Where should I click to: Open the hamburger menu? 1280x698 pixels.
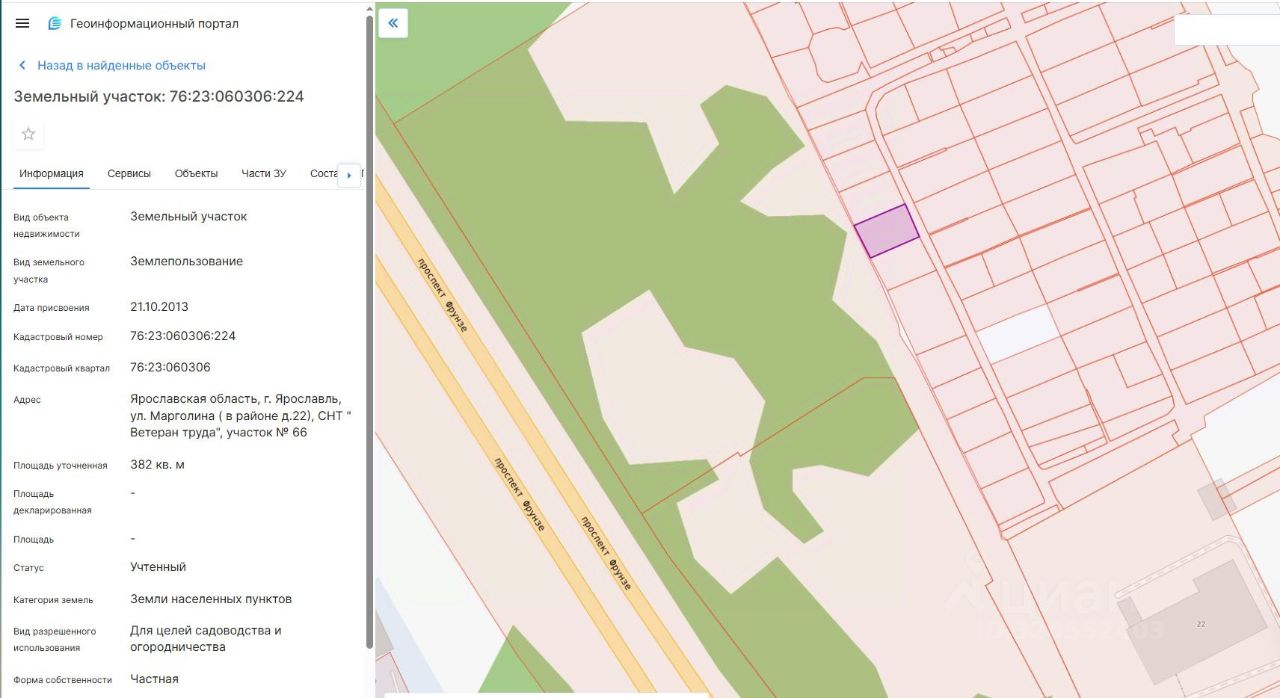click(22, 23)
